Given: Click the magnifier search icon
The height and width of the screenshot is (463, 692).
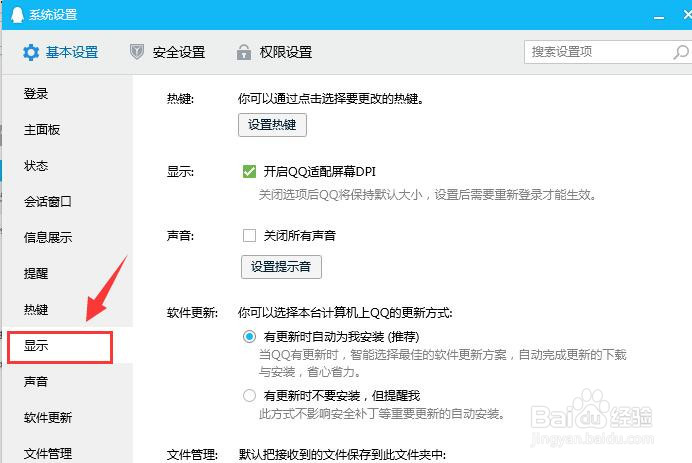Looking at the screenshot, I should (680, 52).
